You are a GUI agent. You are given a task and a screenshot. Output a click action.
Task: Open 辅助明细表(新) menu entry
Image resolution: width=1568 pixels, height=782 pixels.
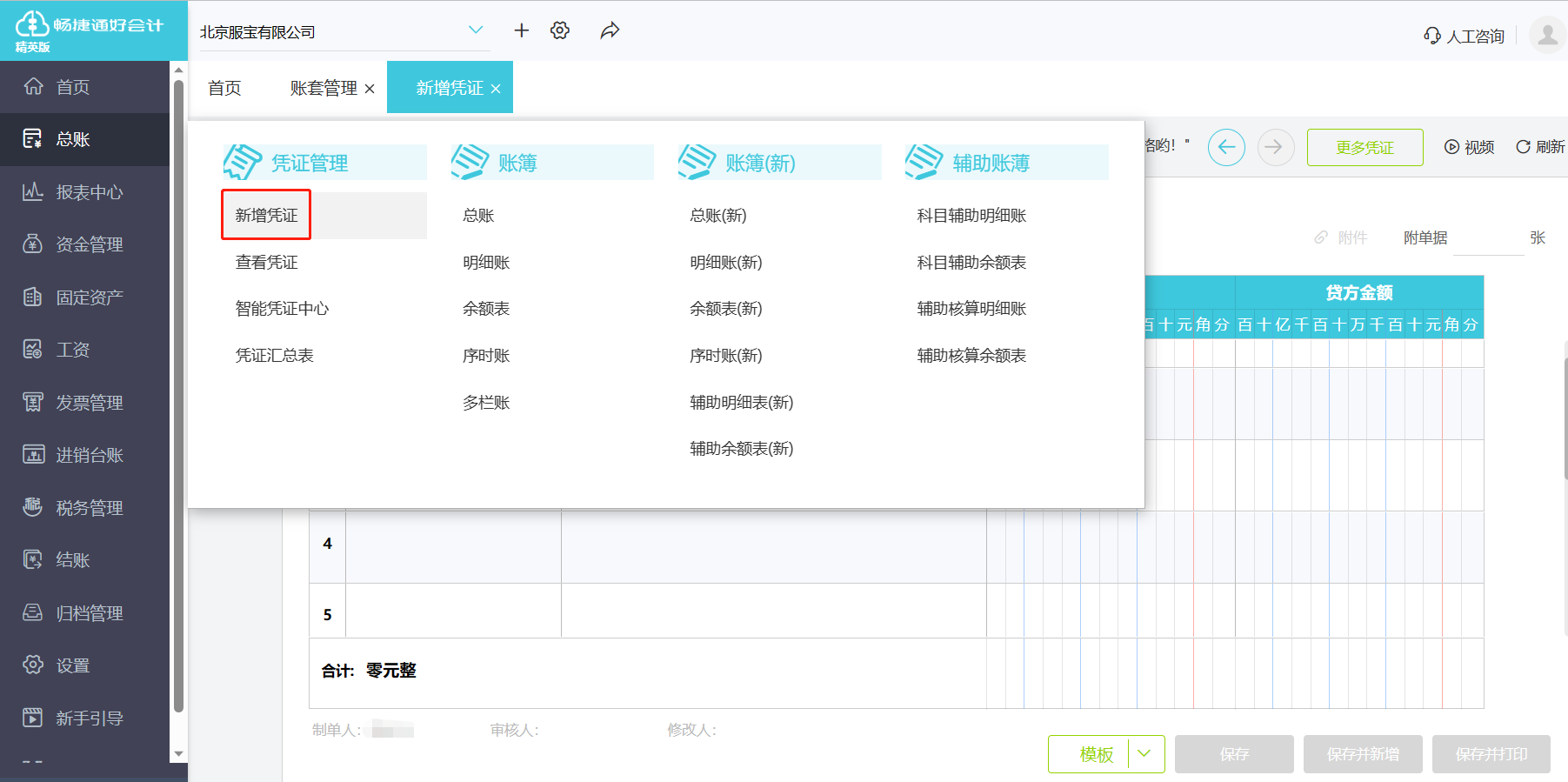click(742, 402)
